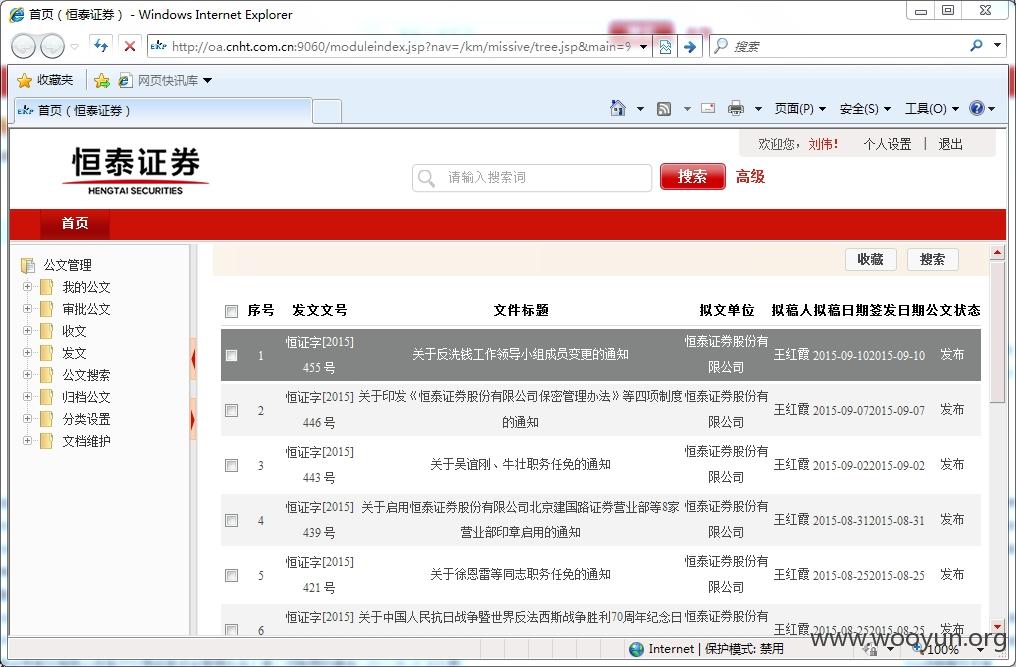Open document 关于徐恩雷等同志职务任免的通知
The width and height of the screenshot is (1016, 667).
point(520,574)
